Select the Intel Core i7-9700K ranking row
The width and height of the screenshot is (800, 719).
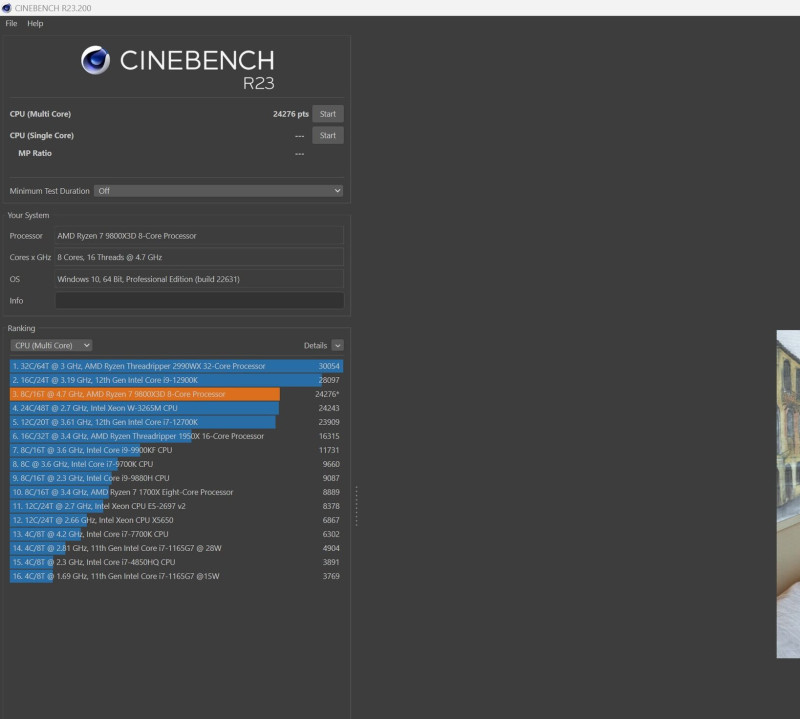point(177,464)
